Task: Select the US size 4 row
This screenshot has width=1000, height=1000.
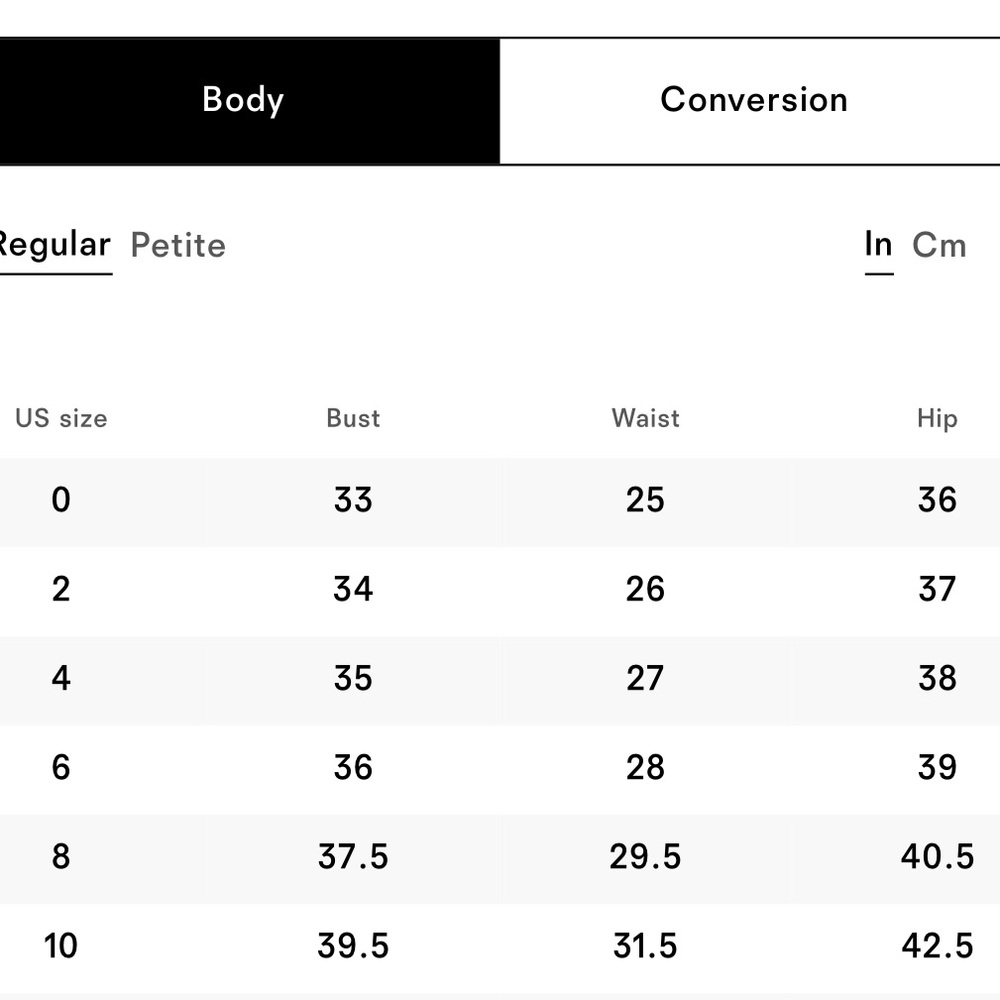Action: click(500, 680)
